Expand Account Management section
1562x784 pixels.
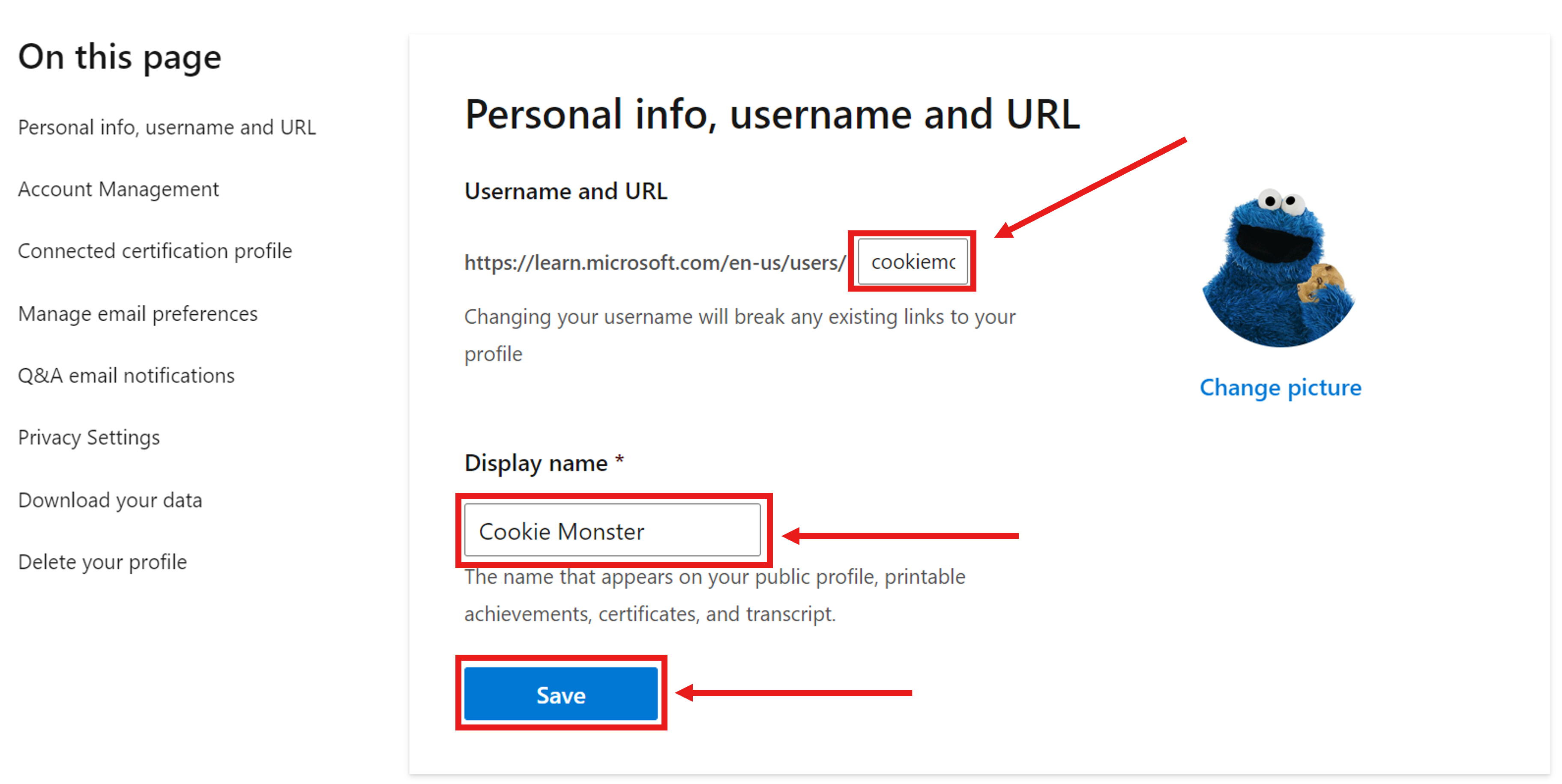tap(116, 190)
